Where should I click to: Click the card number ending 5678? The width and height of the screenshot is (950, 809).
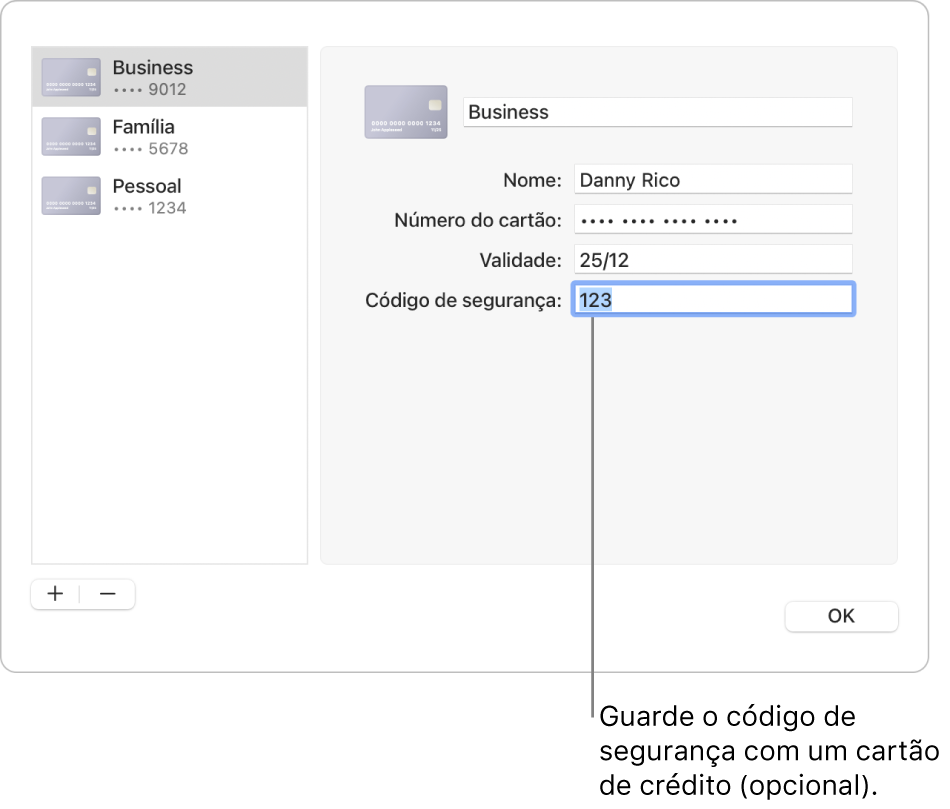150,149
